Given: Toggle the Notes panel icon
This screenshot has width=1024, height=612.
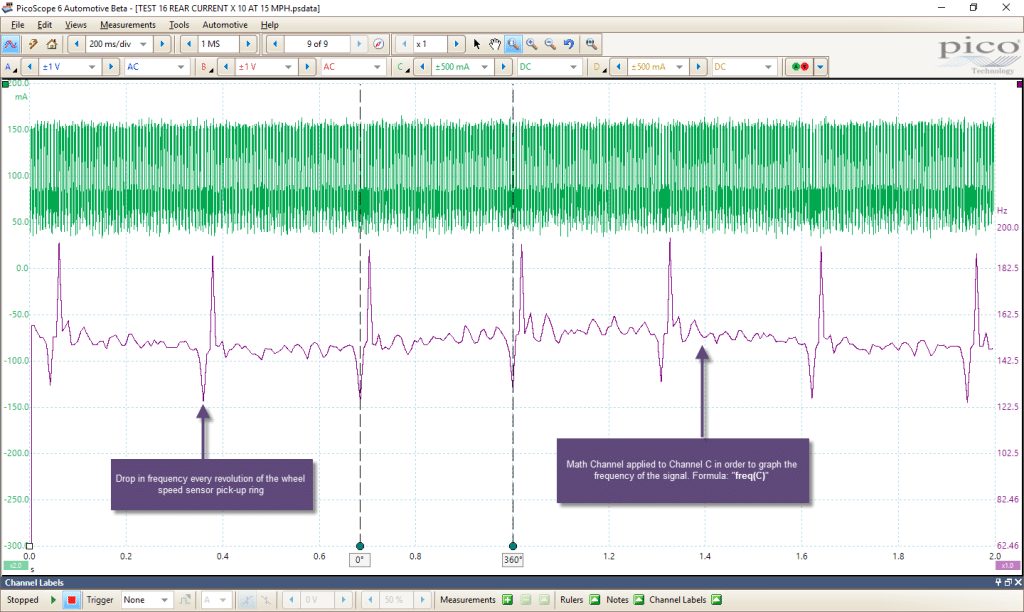Looking at the screenshot, I should [x=639, y=600].
